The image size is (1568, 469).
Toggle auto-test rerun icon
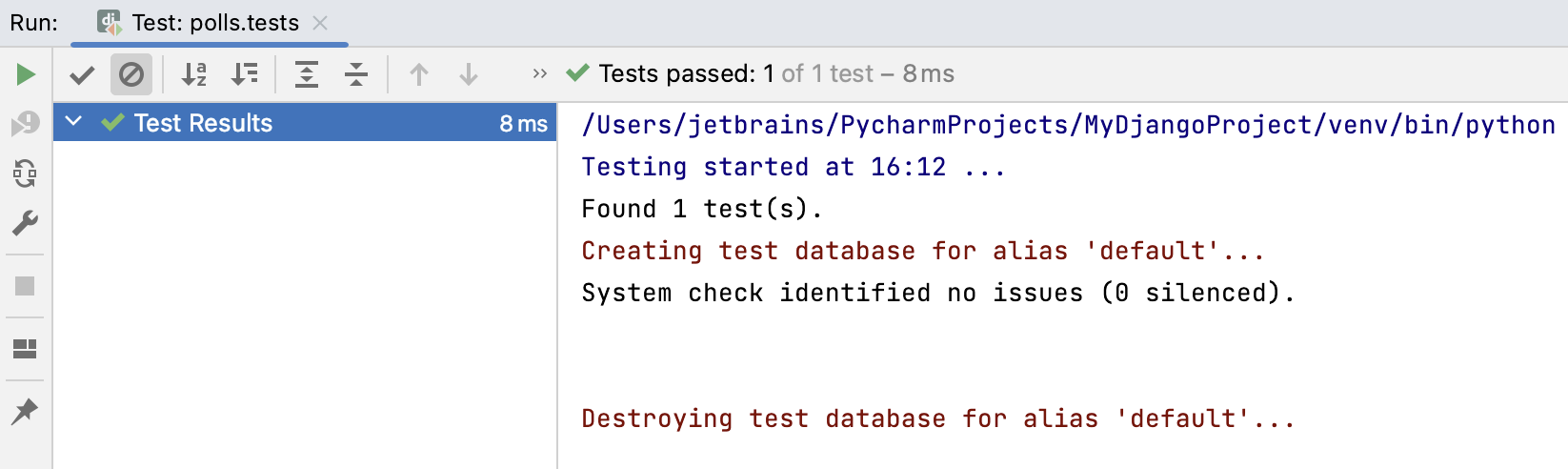pos(26,173)
